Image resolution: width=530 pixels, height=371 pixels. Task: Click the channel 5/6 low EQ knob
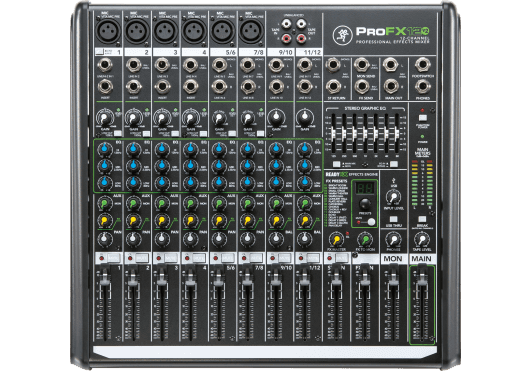(219, 183)
